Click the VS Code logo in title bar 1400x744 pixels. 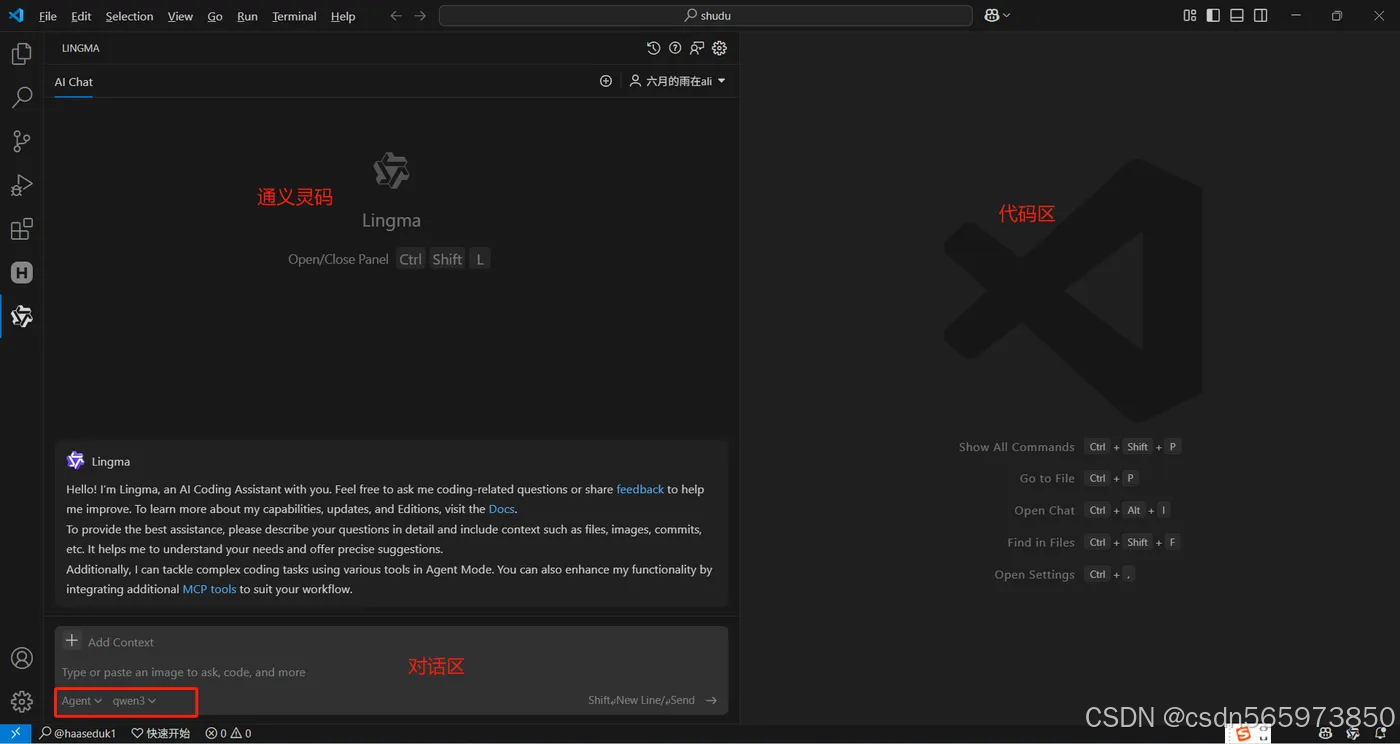16,15
